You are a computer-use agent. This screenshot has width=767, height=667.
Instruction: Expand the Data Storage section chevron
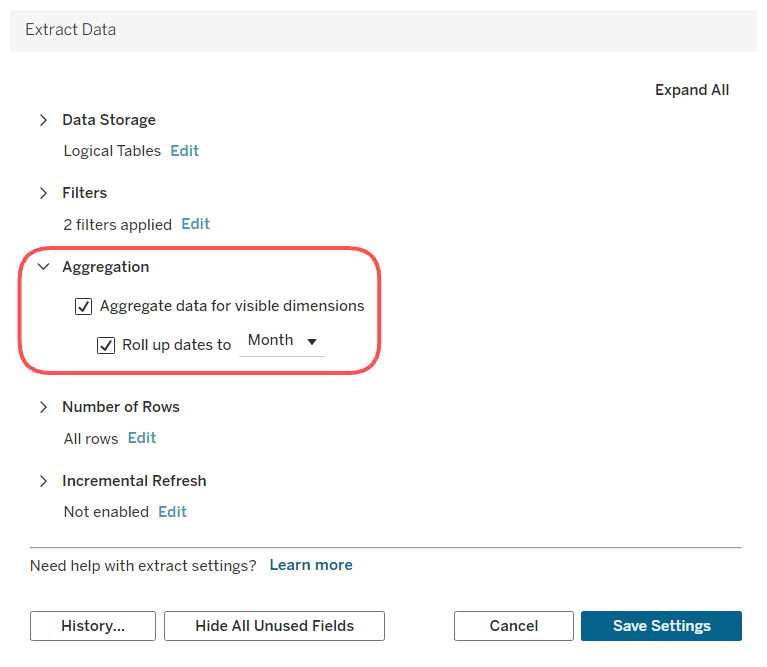[x=44, y=120]
